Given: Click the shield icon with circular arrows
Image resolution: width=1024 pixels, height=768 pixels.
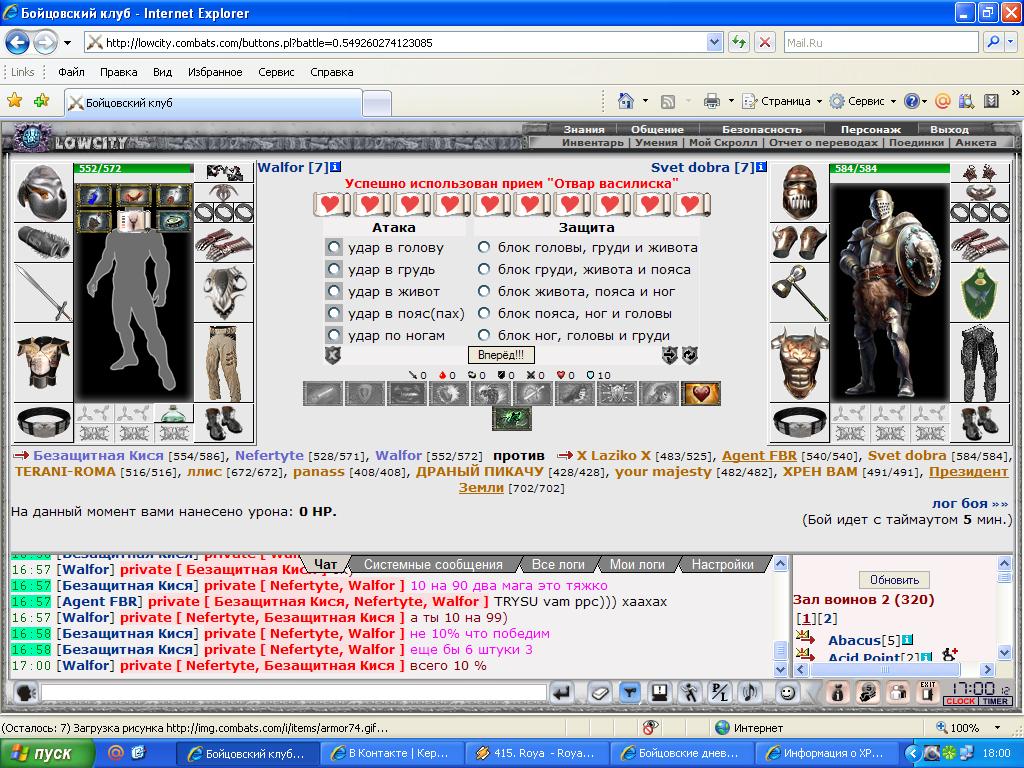Looking at the screenshot, I should pos(690,355).
